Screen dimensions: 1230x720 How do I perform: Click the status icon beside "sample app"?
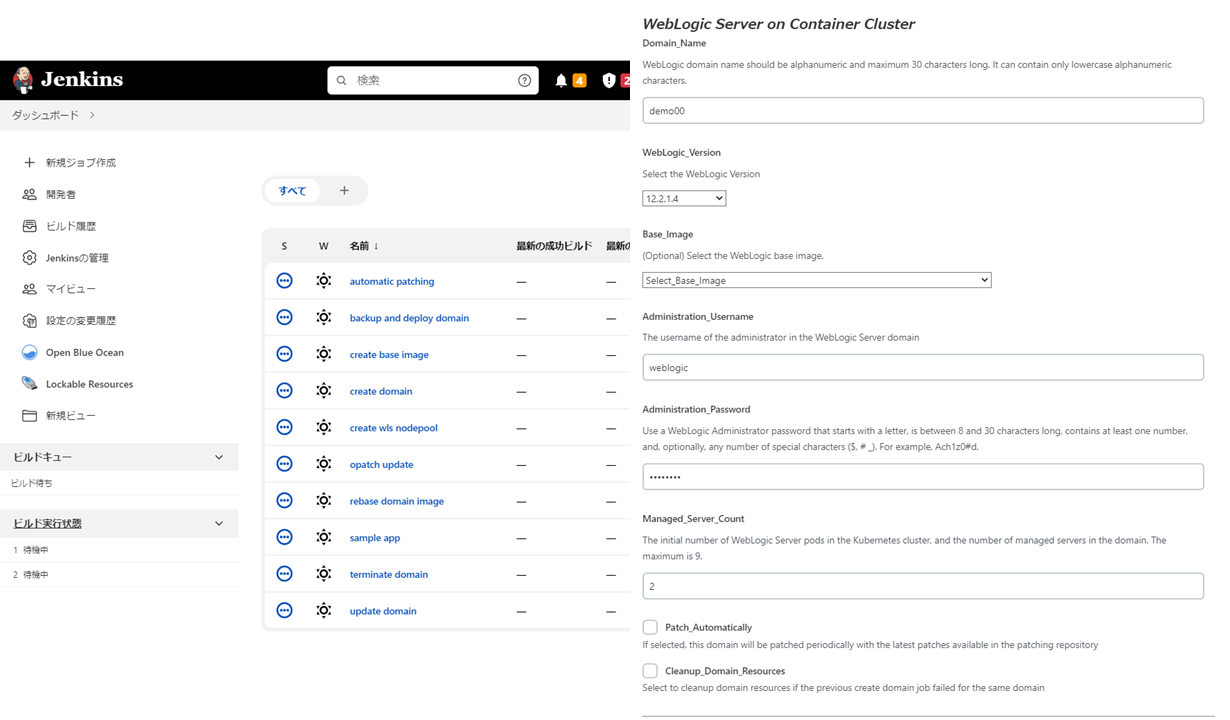pyautogui.click(x=284, y=537)
